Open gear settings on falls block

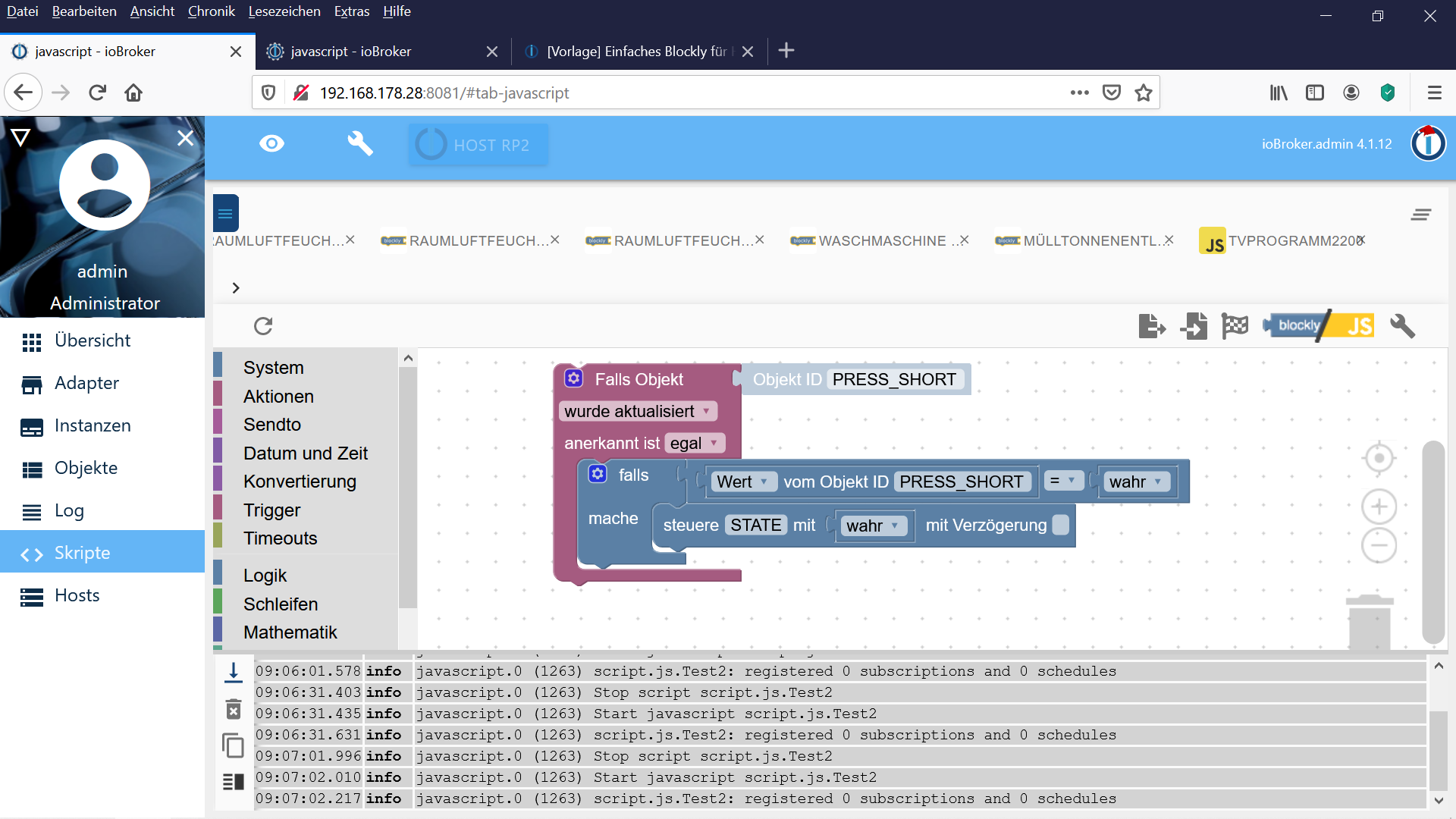[x=598, y=474]
